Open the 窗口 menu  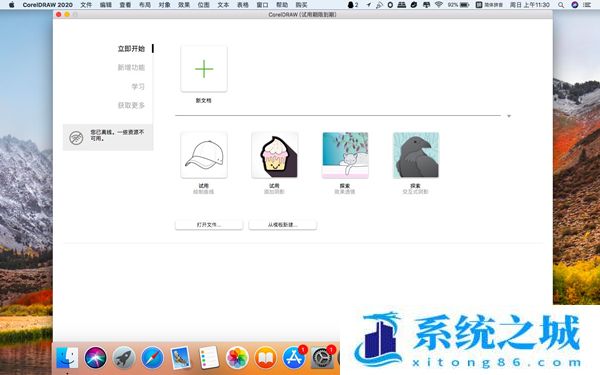pos(262,5)
